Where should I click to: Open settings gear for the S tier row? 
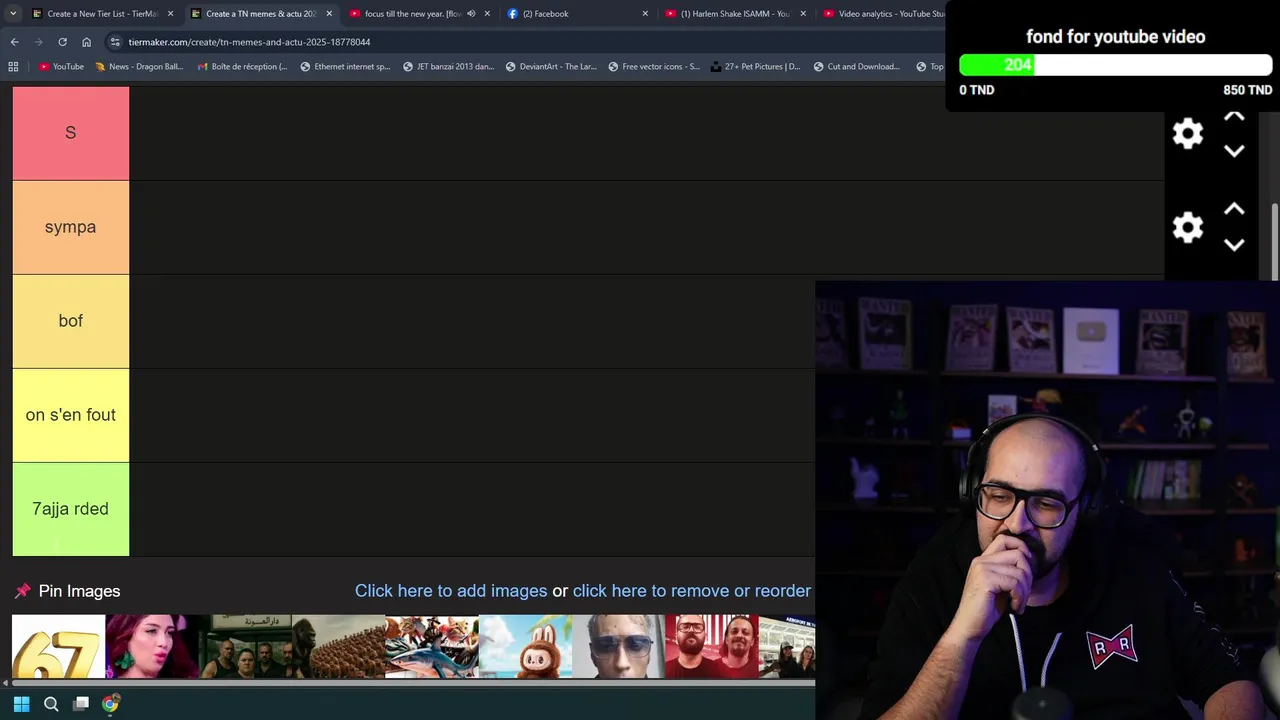point(1187,133)
